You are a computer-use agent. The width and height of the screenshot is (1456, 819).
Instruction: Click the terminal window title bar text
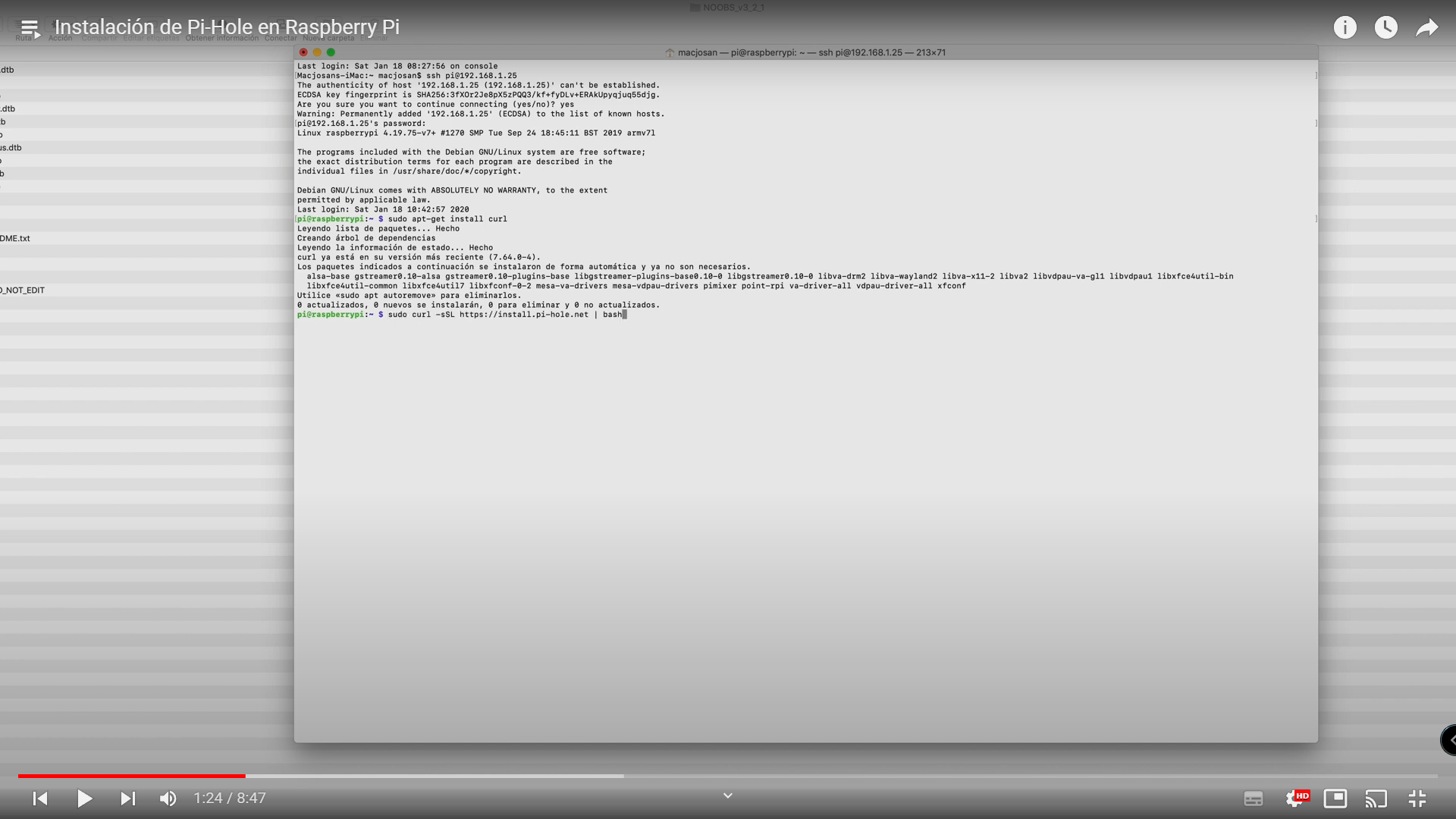tap(811, 52)
